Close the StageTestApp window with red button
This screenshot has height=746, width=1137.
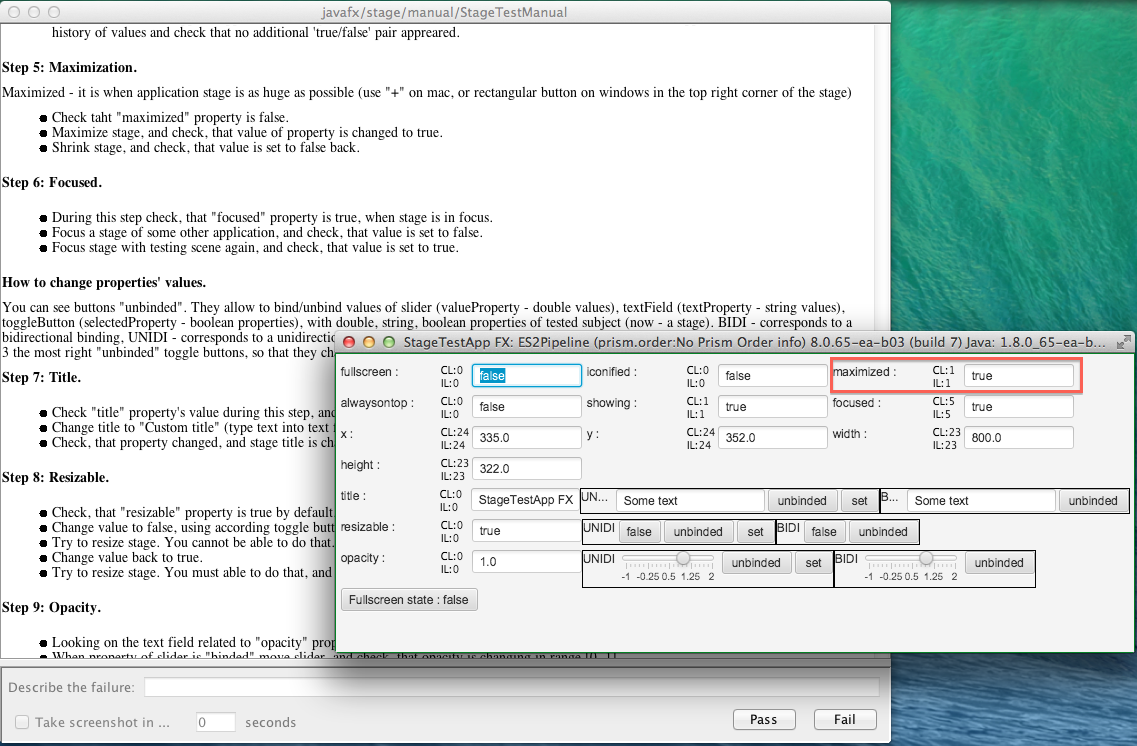point(350,342)
